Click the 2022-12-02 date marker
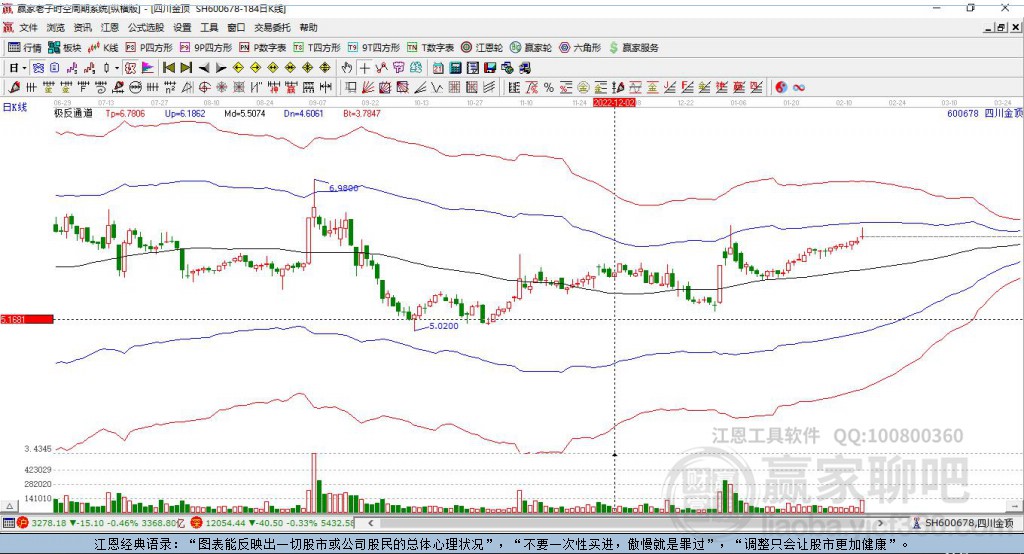The height and width of the screenshot is (554, 1024). 614,103
